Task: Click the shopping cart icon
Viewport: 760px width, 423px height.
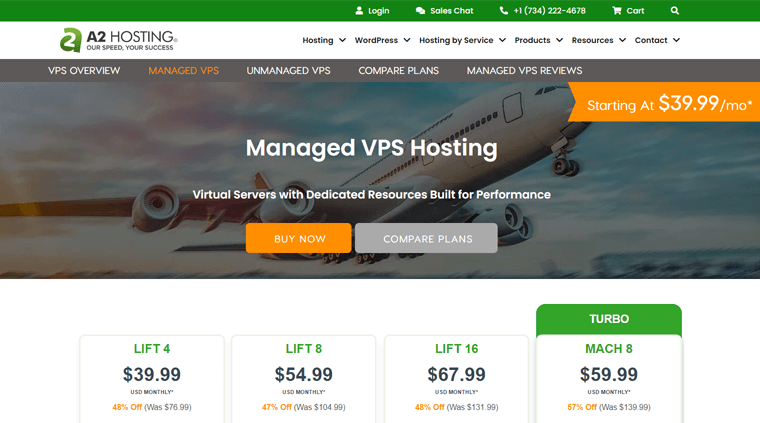Action: [617, 11]
